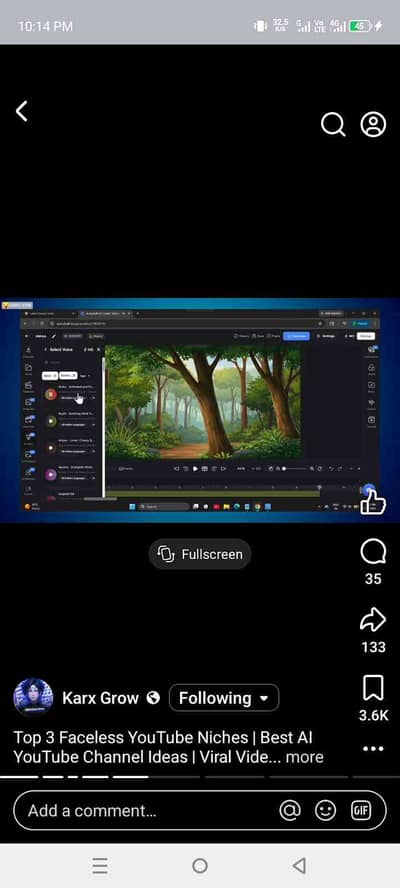Open the Following dropdown

coord(224,698)
